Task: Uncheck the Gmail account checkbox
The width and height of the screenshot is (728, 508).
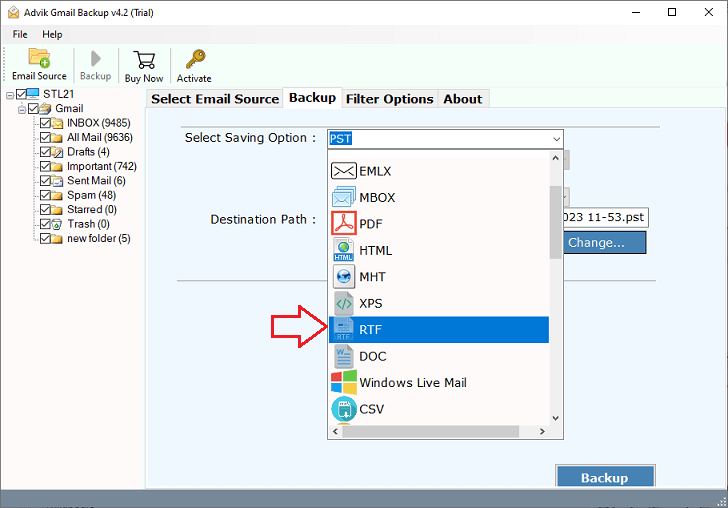Action: point(33,109)
